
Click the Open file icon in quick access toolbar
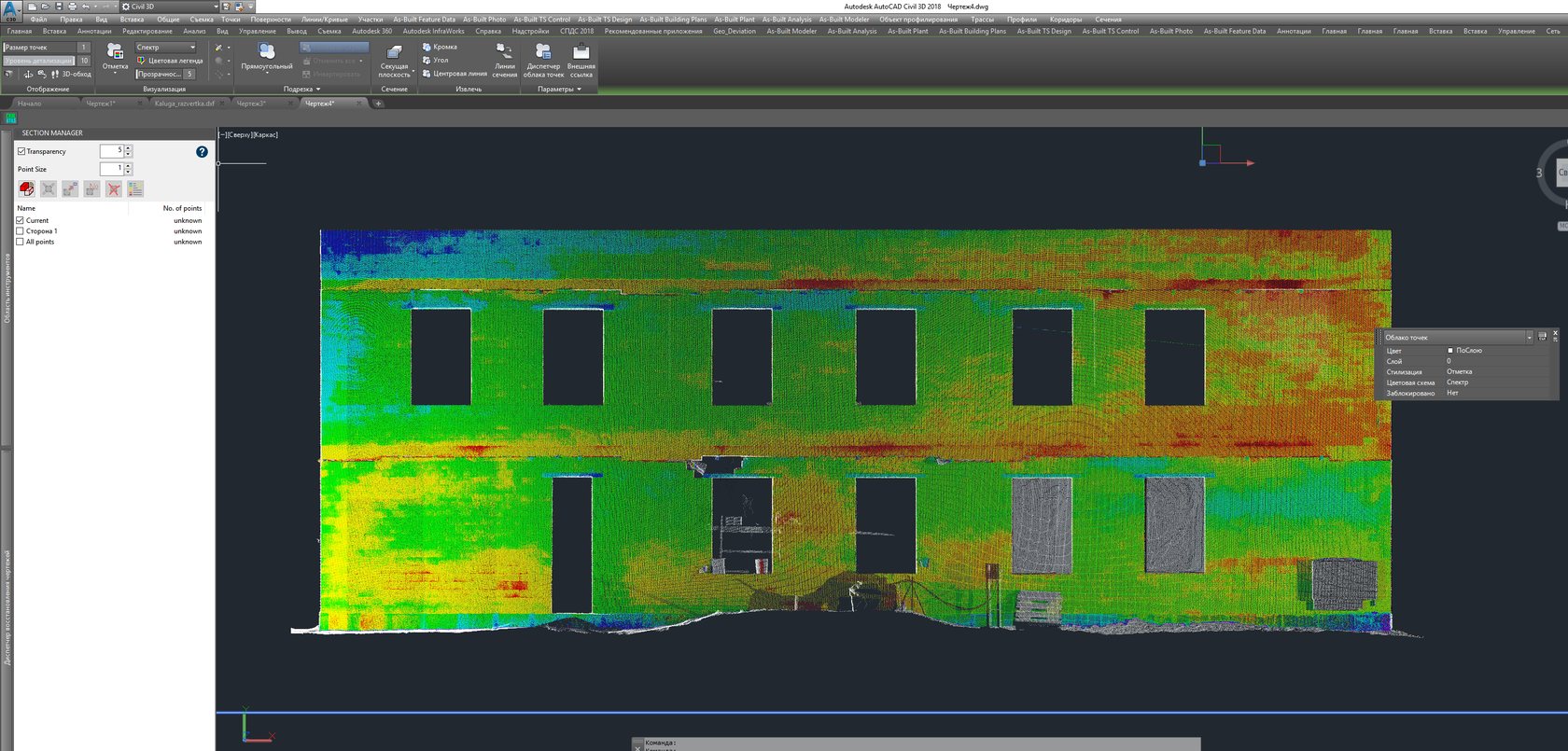pos(45,7)
